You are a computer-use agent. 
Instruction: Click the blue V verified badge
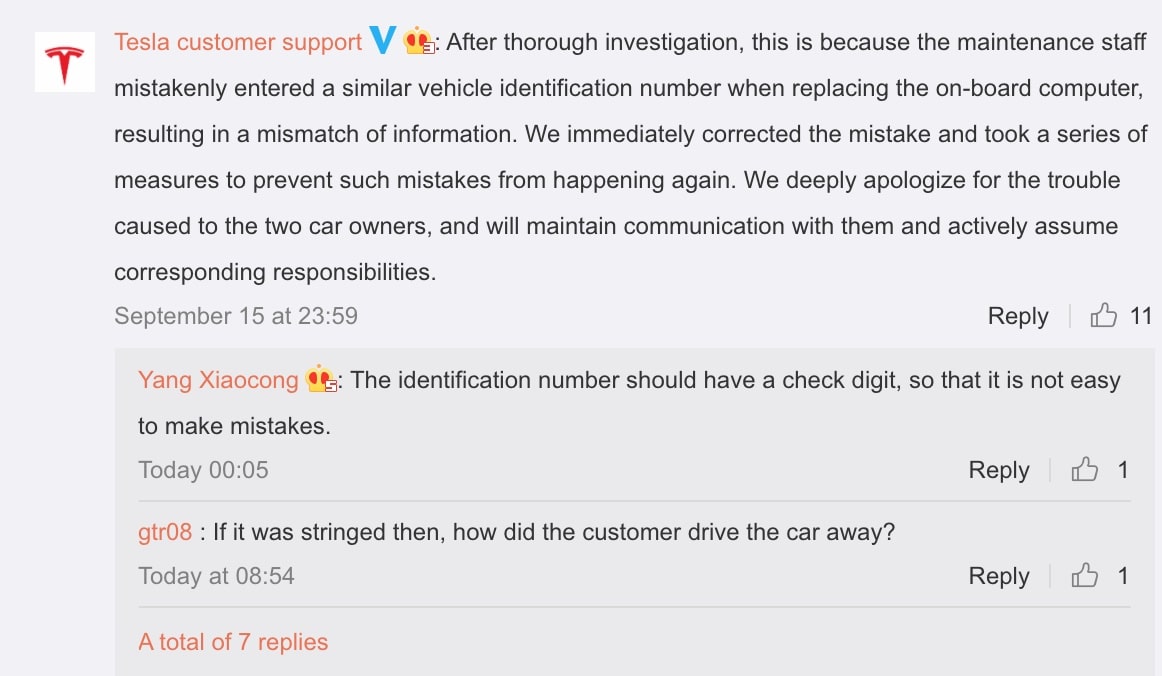(383, 41)
